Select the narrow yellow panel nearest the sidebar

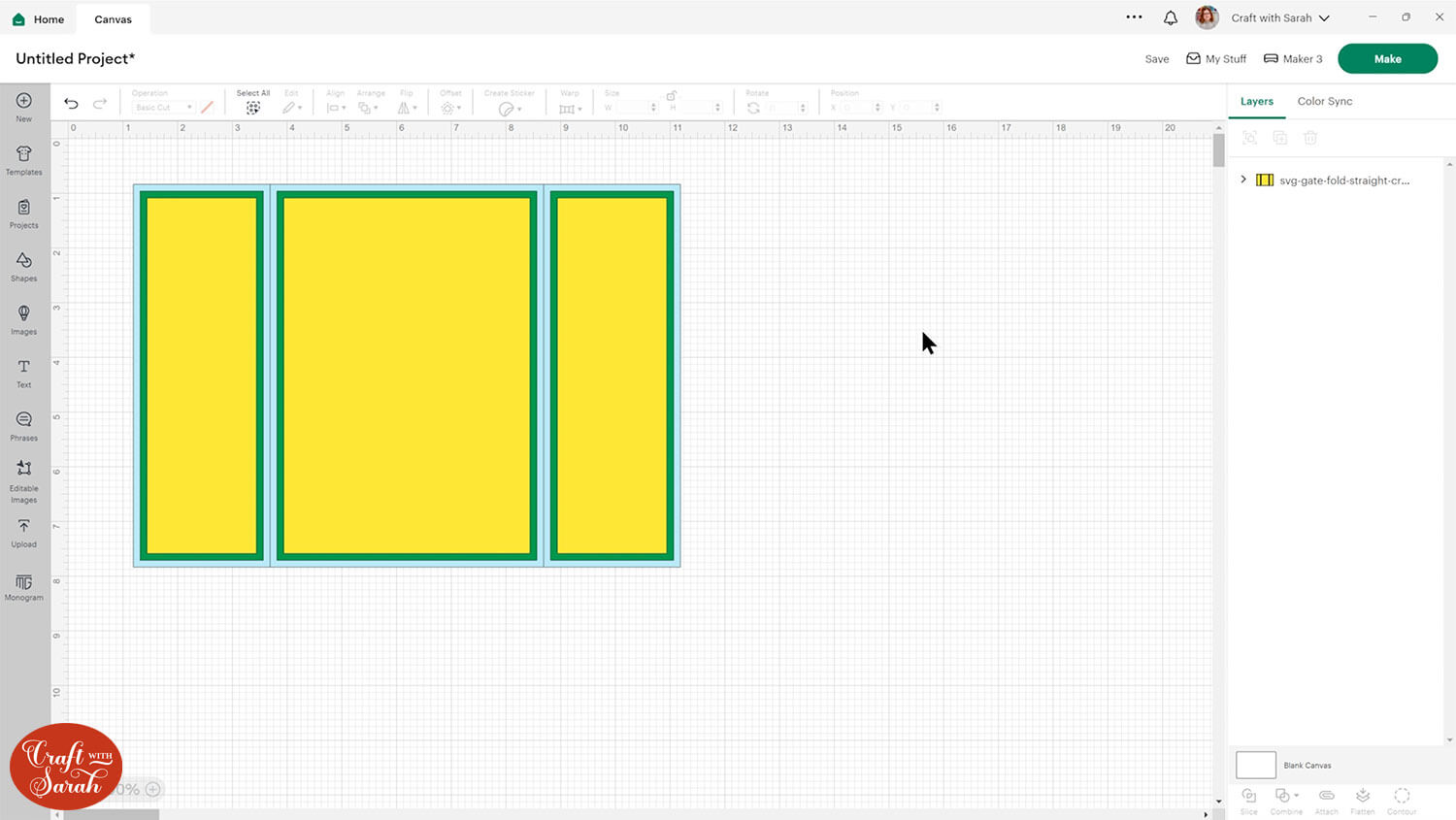202,376
